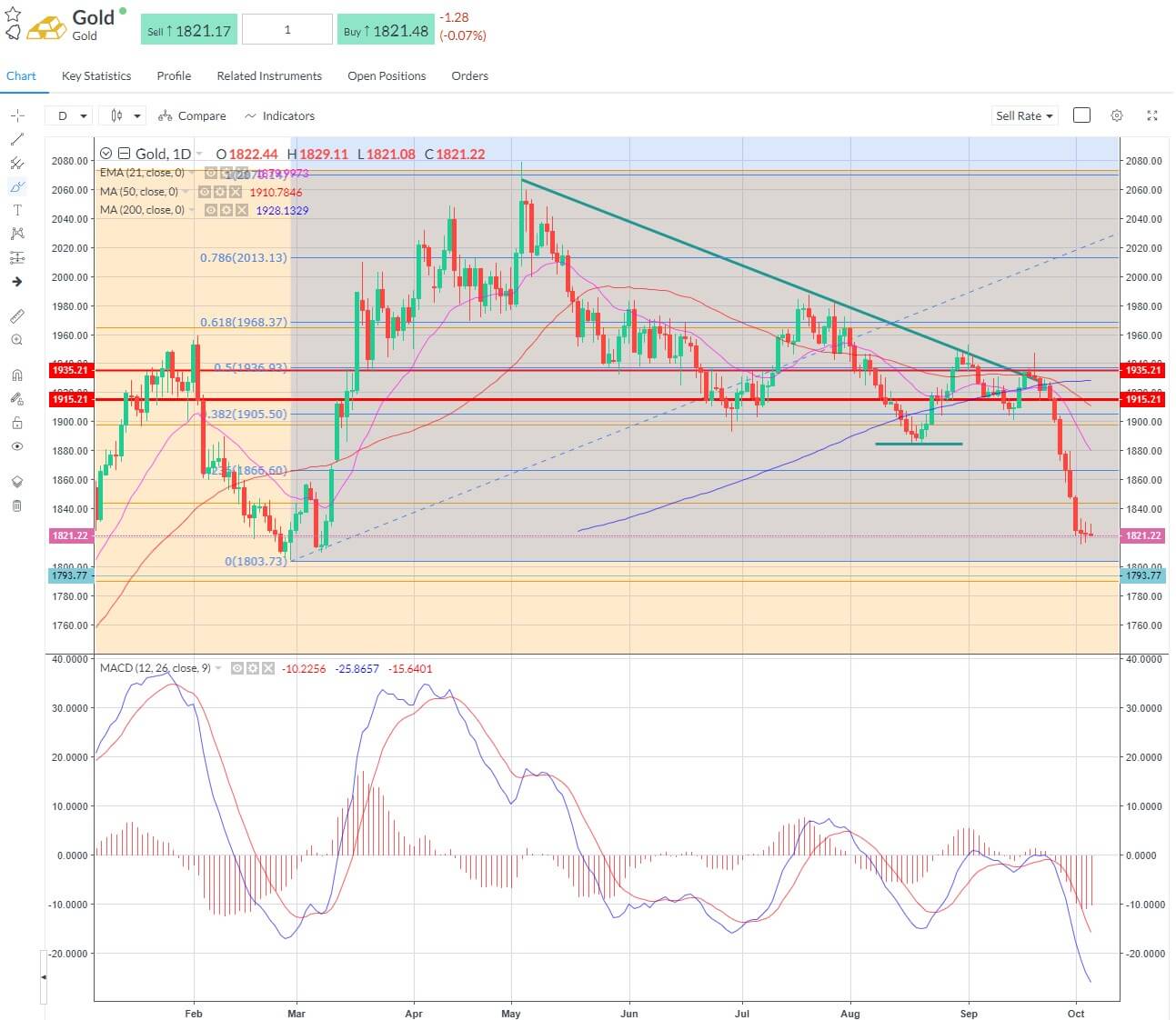Hide the MA 50 indicator
This screenshot has height=1020, width=1176.
click(x=205, y=192)
